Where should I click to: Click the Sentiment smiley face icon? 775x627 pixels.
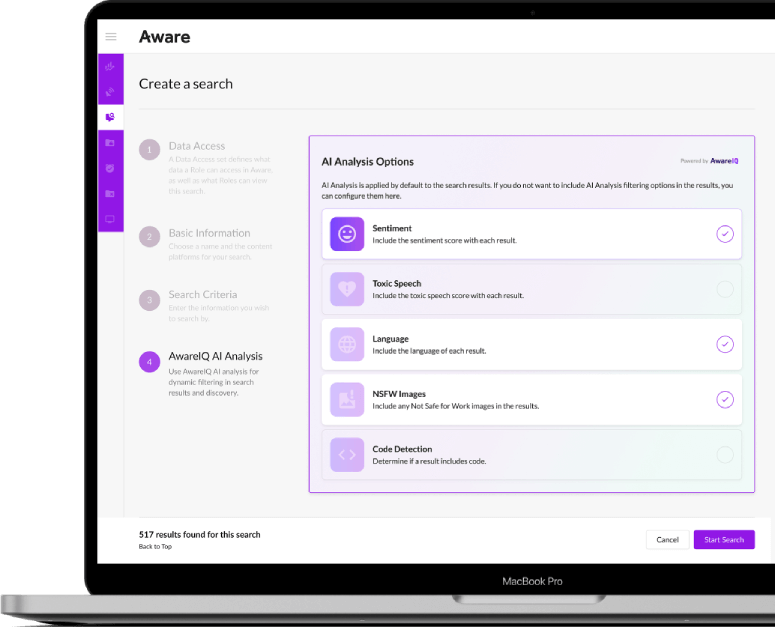coord(347,234)
